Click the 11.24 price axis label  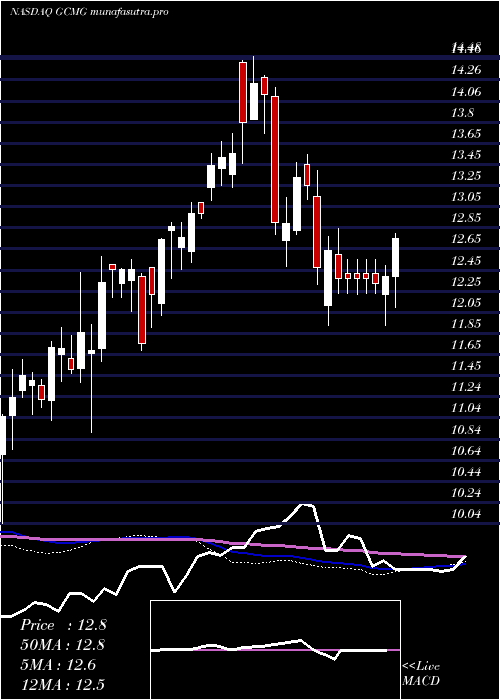coord(467,387)
